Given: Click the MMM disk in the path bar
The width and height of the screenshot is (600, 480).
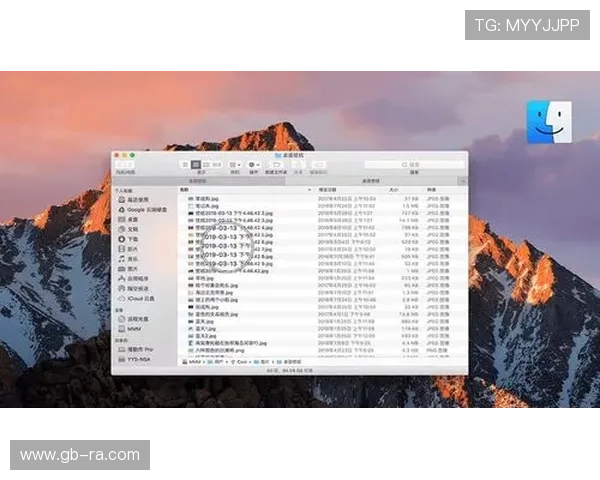Looking at the screenshot, I should (194, 362).
